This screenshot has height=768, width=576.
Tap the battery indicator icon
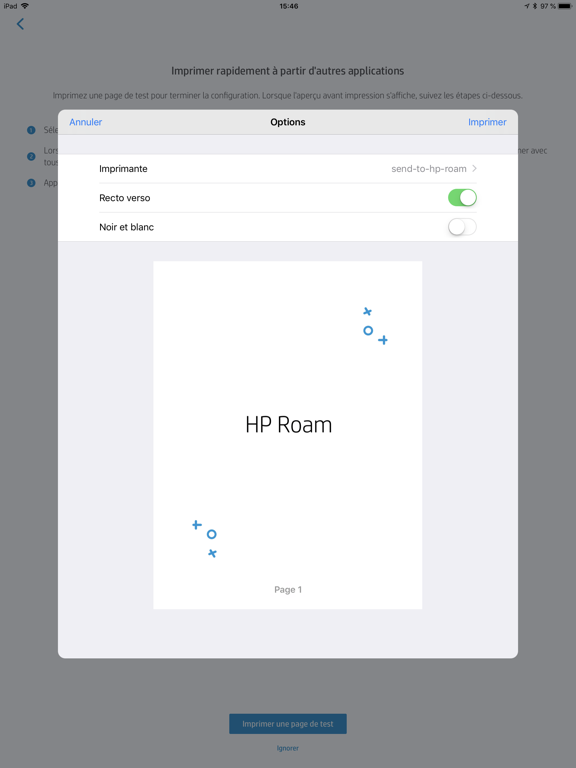coord(565,6)
